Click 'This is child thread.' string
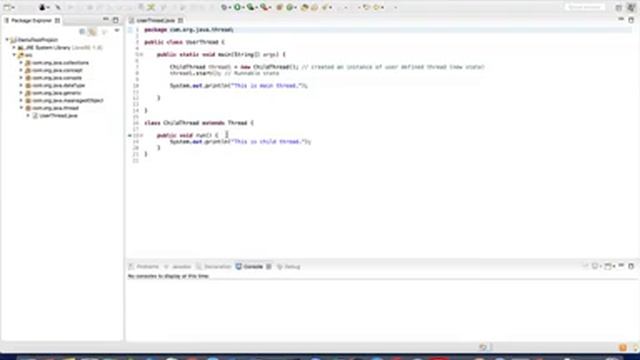640x360 pixels. 269,141
